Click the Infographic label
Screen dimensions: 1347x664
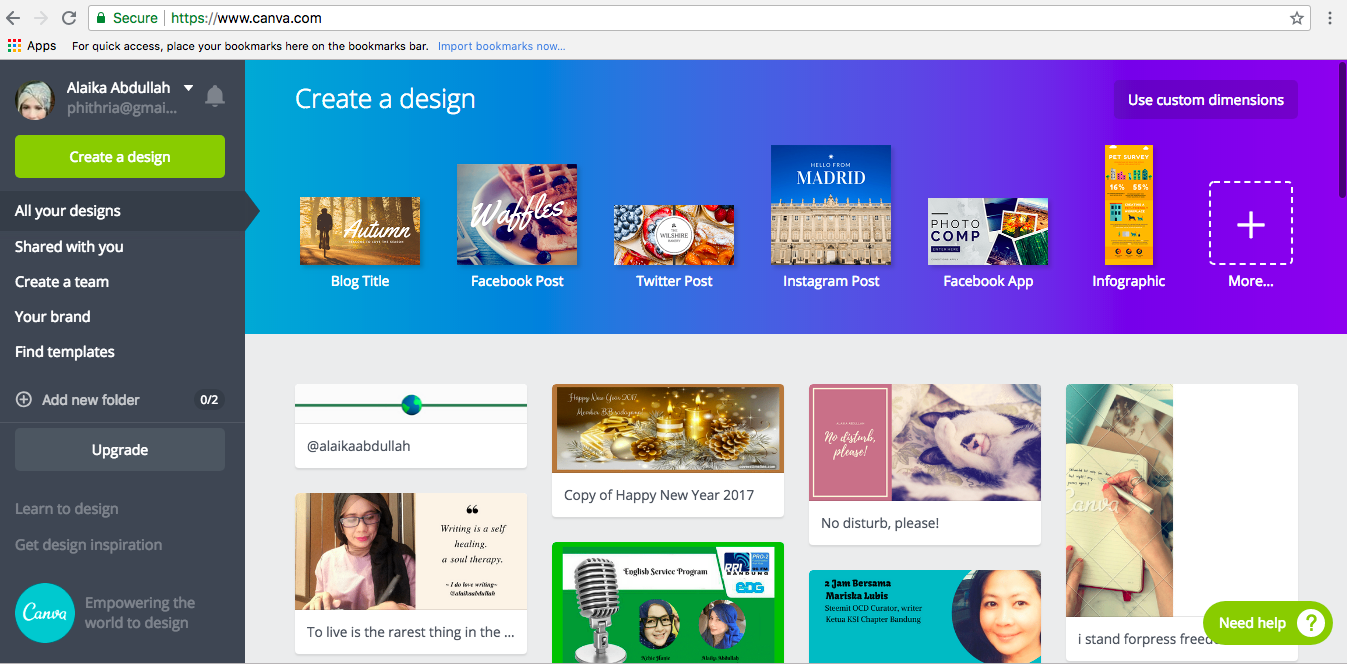pyautogui.click(x=1129, y=281)
